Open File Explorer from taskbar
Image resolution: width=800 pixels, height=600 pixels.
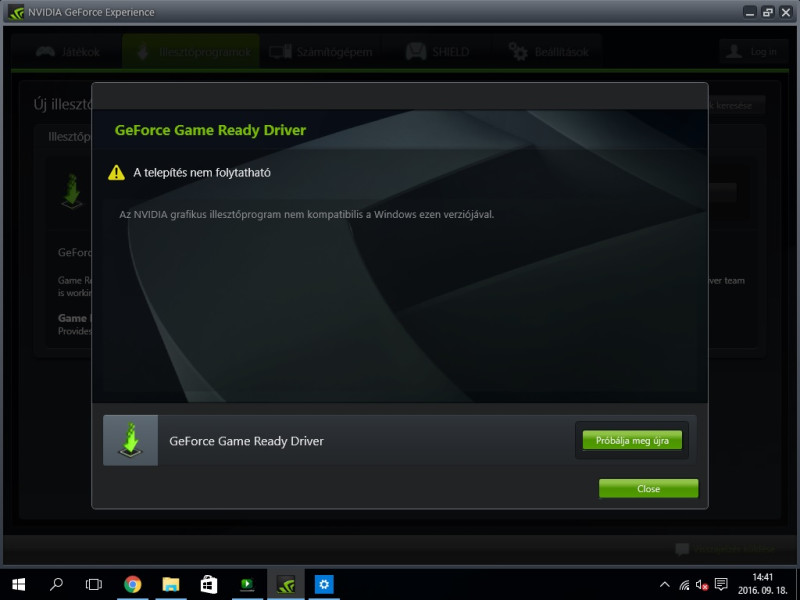pos(171,584)
